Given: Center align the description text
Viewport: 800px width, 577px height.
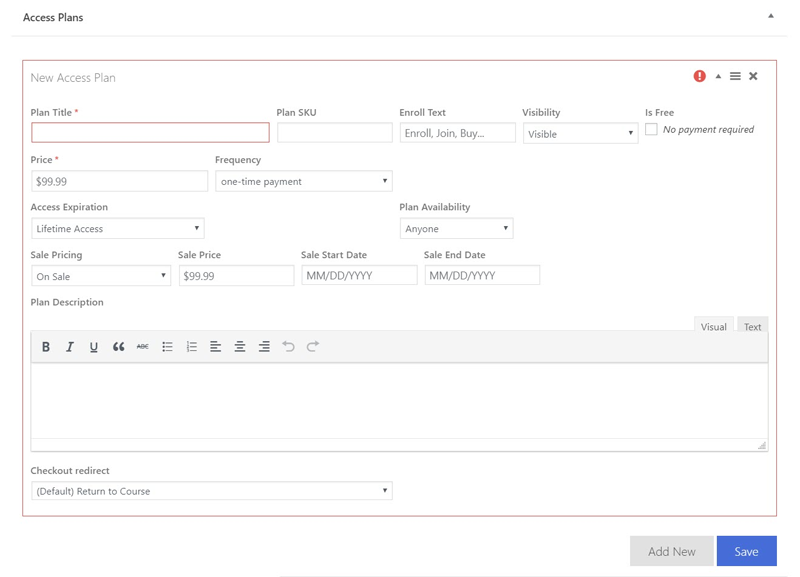Looking at the screenshot, I should 240,347.
